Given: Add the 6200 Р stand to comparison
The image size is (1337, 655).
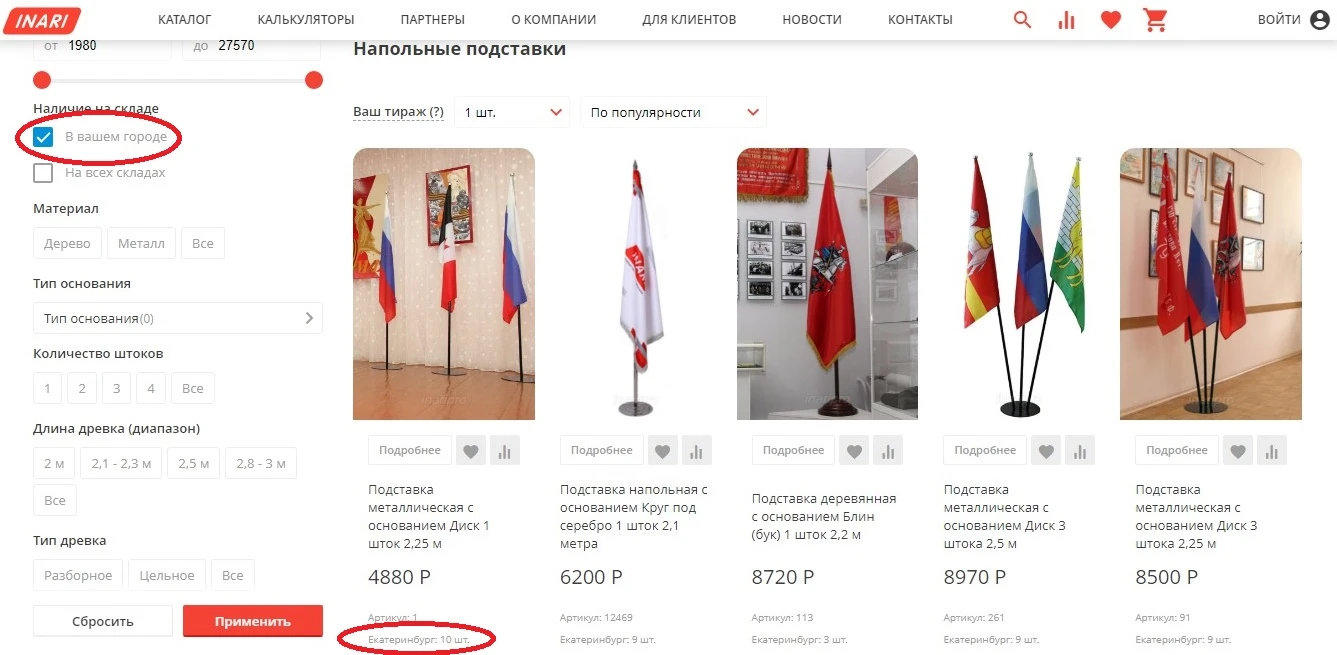Looking at the screenshot, I should click(x=697, y=451).
